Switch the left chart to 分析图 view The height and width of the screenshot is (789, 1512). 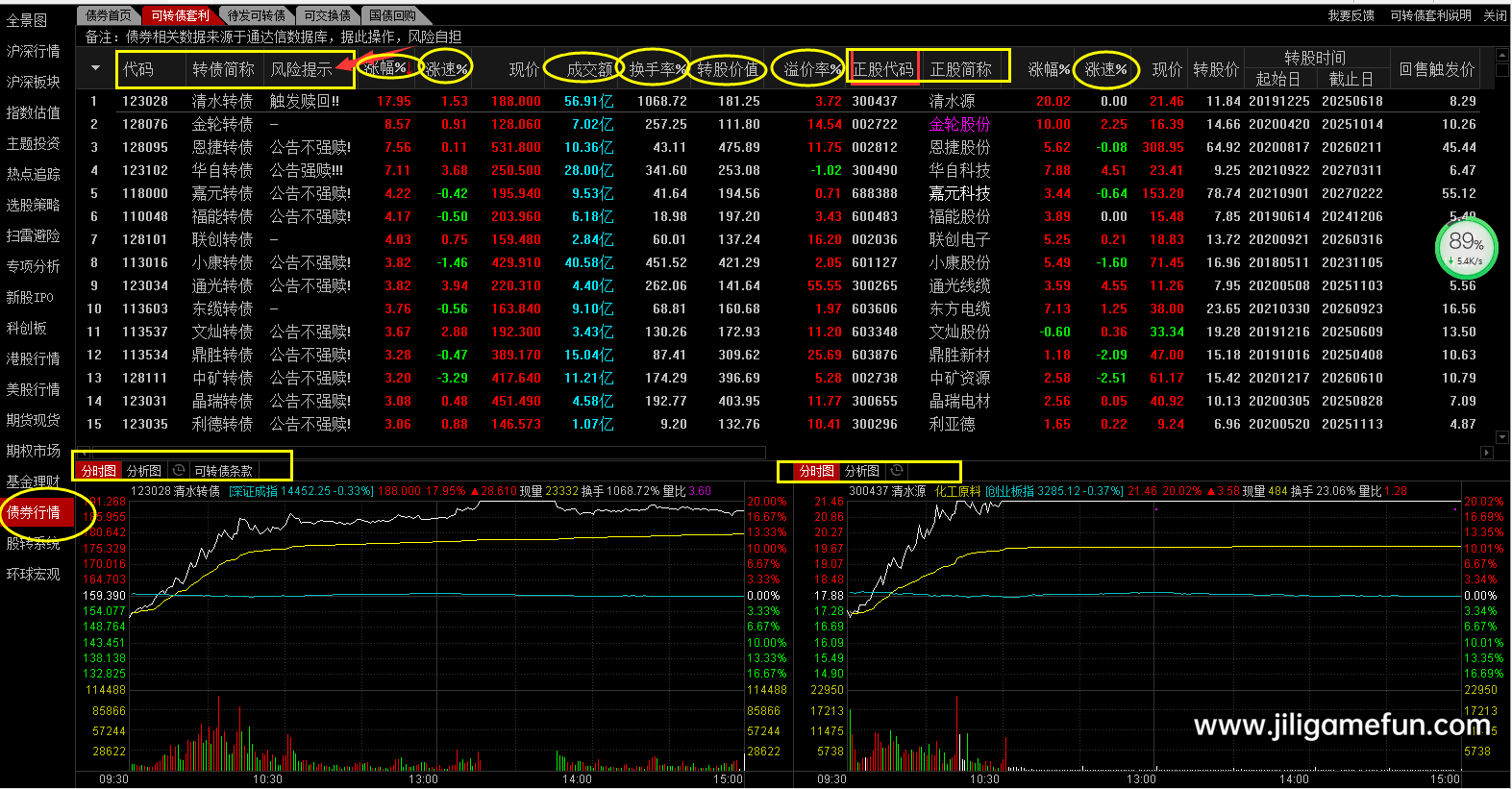[x=144, y=471]
